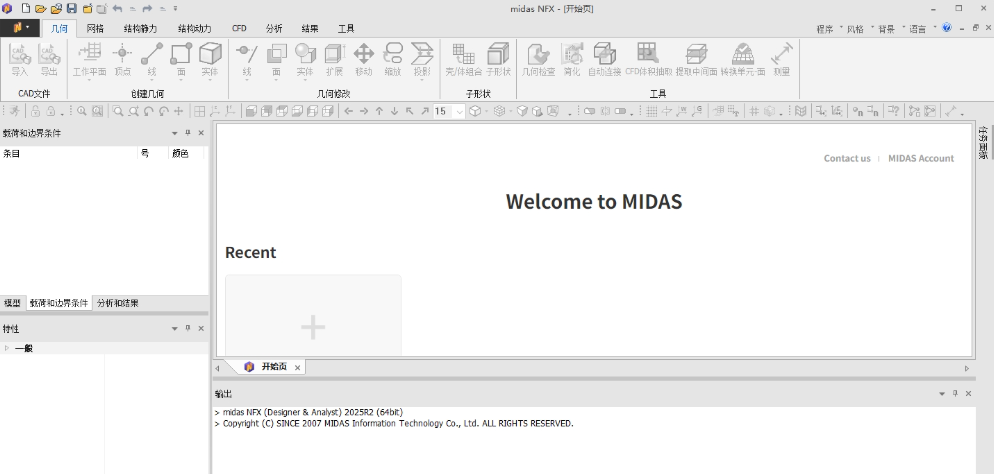994x474 pixels.
Task: Open the 风格 style dropdown menu
Action: point(859,29)
